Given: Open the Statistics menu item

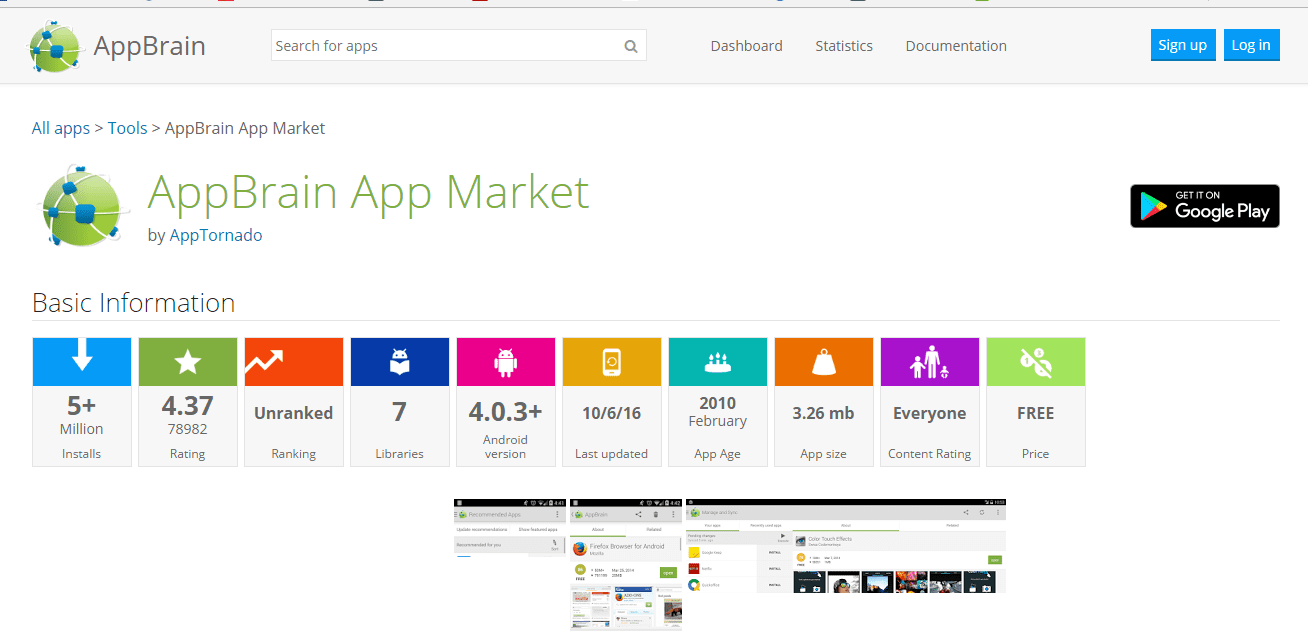Looking at the screenshot, I should pos(844,46).
